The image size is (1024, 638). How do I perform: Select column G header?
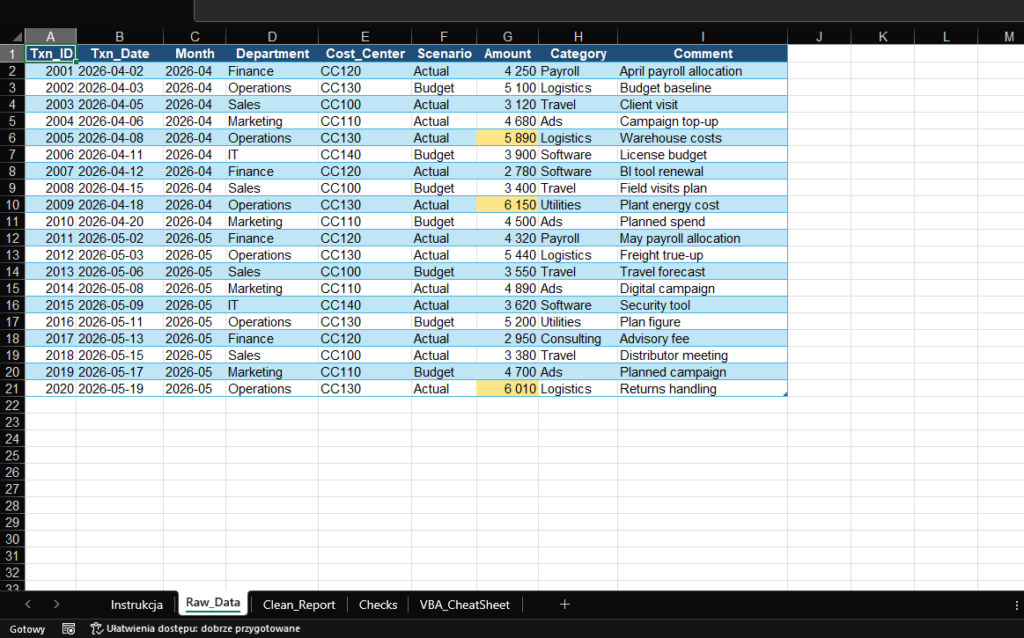tap(508, 37)
